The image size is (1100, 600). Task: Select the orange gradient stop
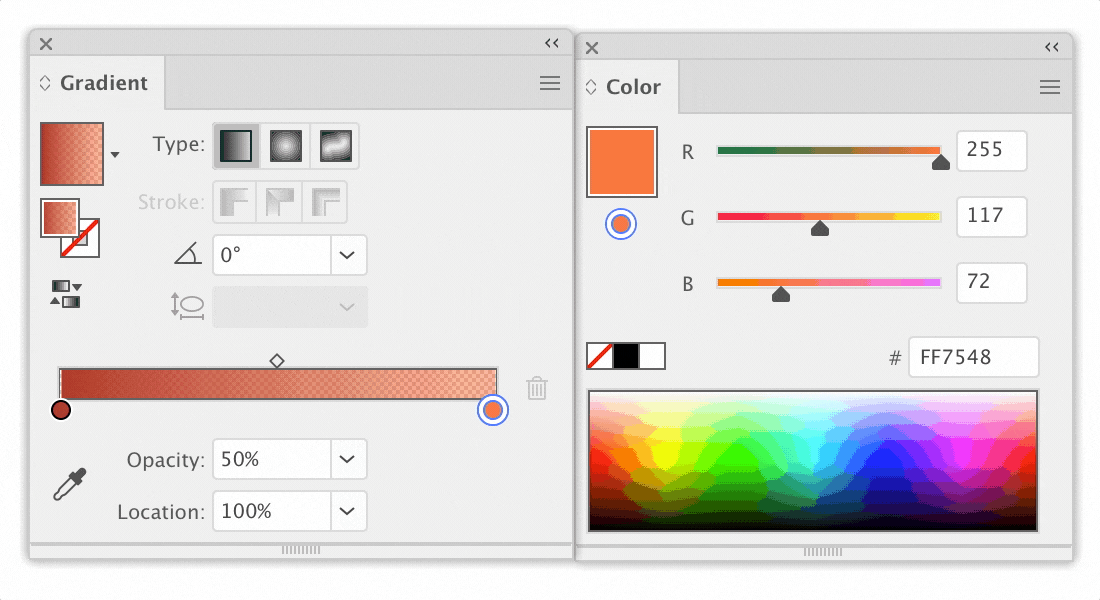point(492,410)
